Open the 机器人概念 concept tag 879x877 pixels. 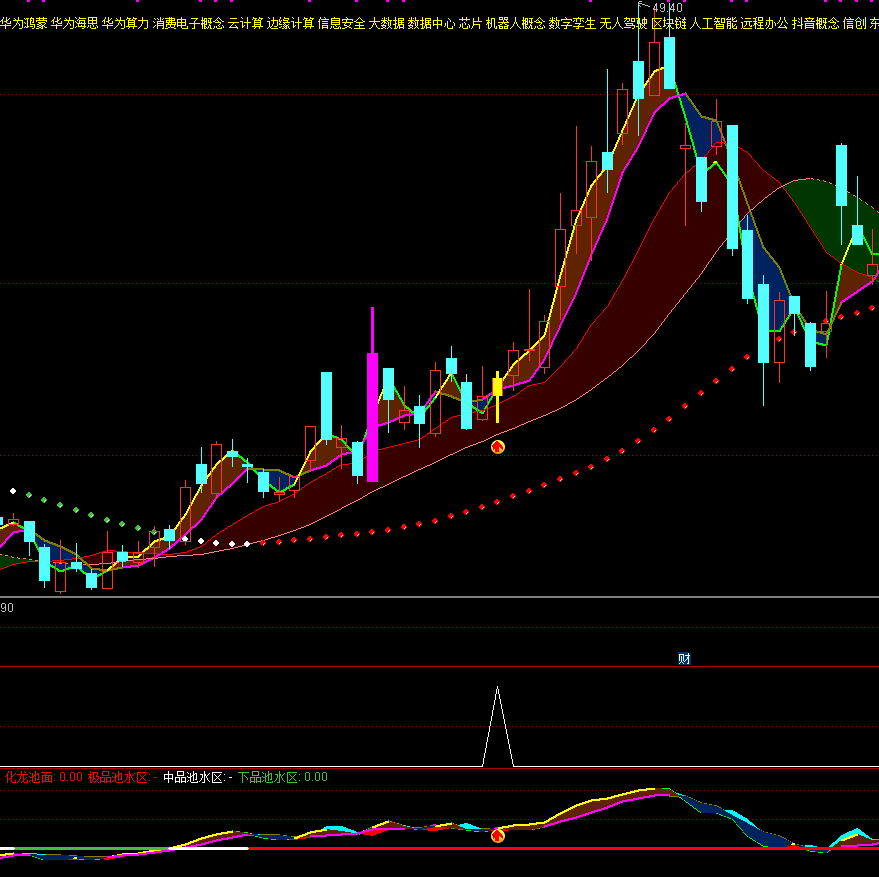tap(515, 22)
